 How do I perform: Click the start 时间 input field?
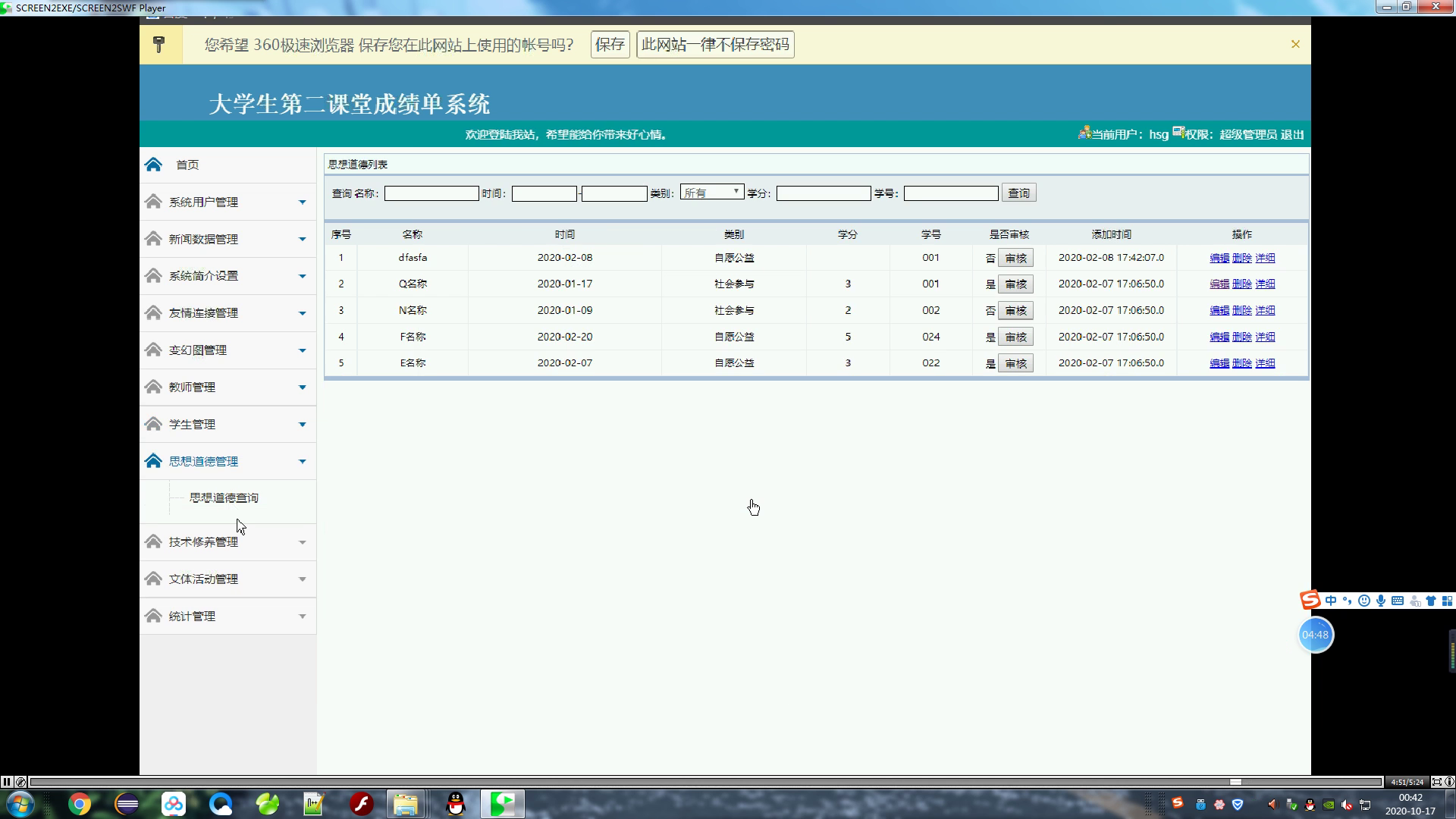[544, 193]
